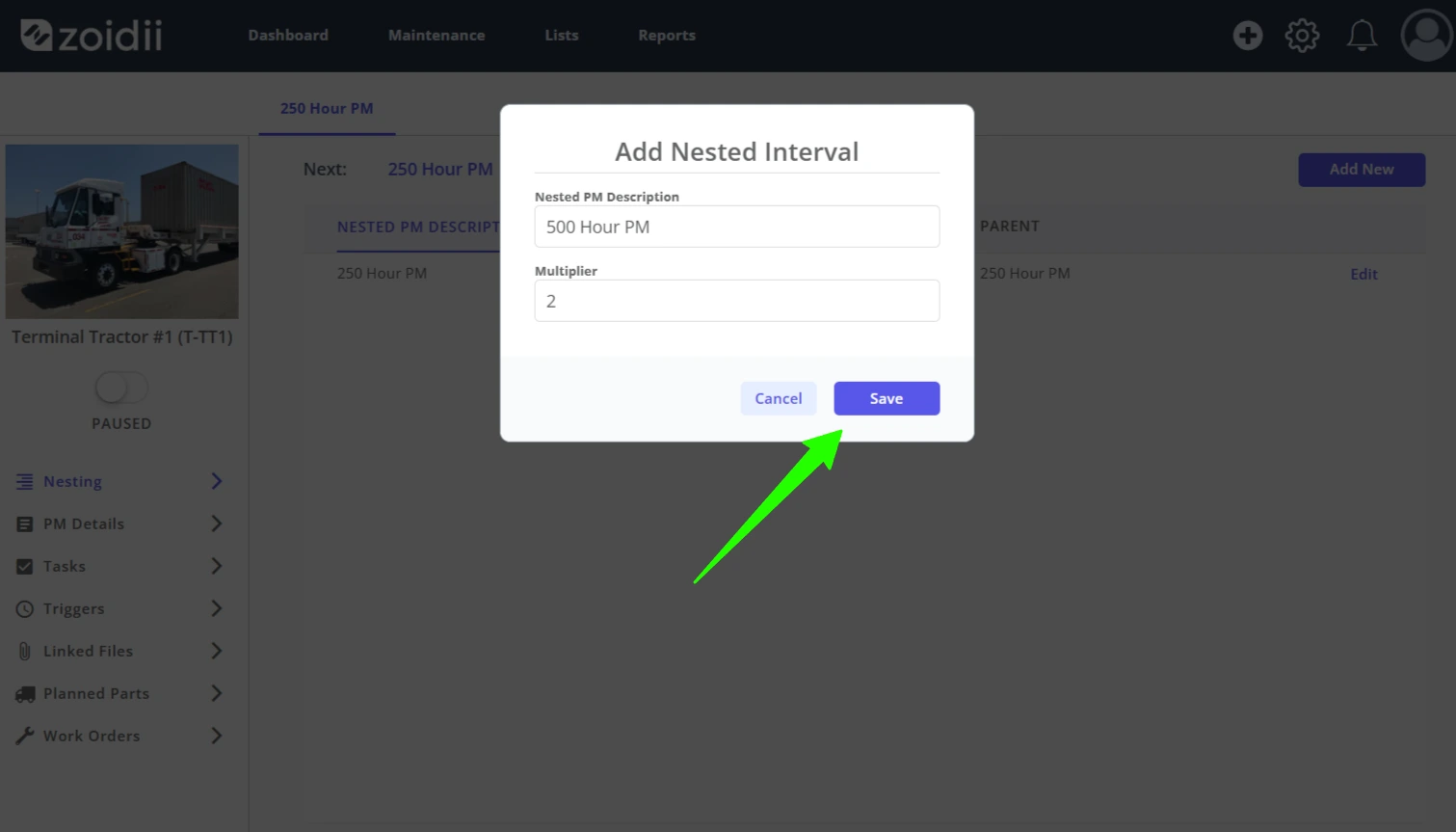Open the Lists menu
This screenshot has width=1456, height=832.
click(562, 35)
